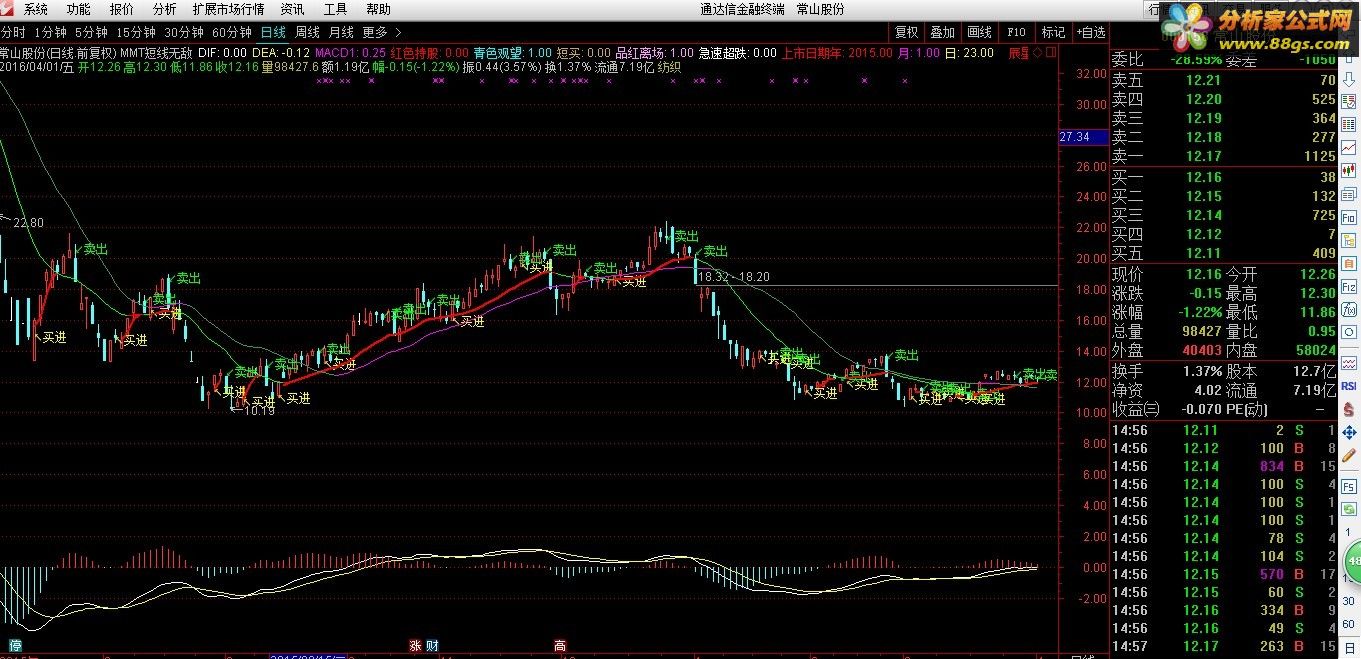1361x659 pixels.
Task: Select the 周线 weekly period tab
Action: (x=307, y=32)
